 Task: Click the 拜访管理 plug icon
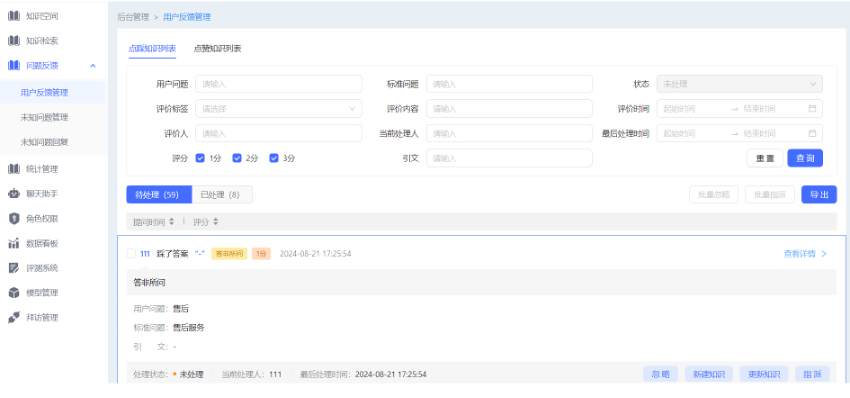pos(14,318)
